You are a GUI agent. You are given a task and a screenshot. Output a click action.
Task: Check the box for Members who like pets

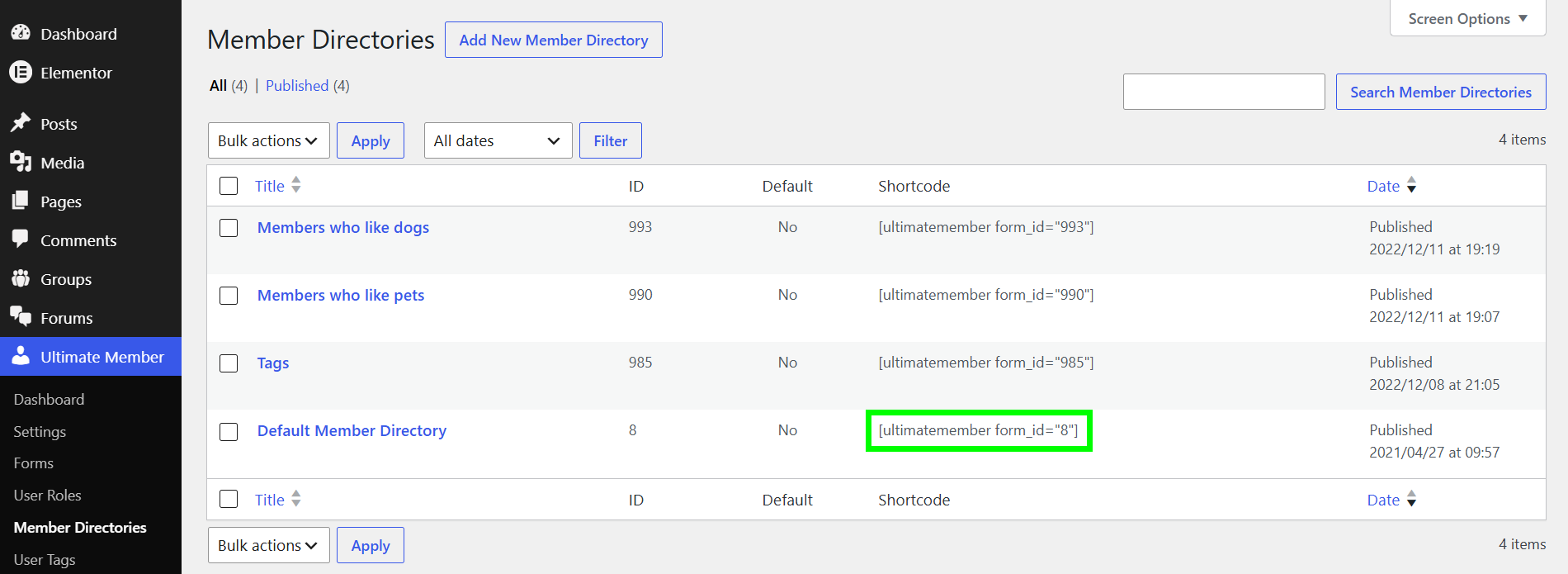tap(229, 296)
